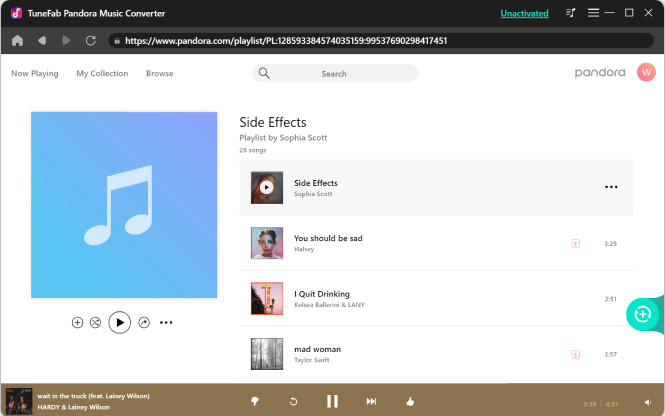Open HARDY & Lainey Wilson artist link
665x416 pixels.
73,407
